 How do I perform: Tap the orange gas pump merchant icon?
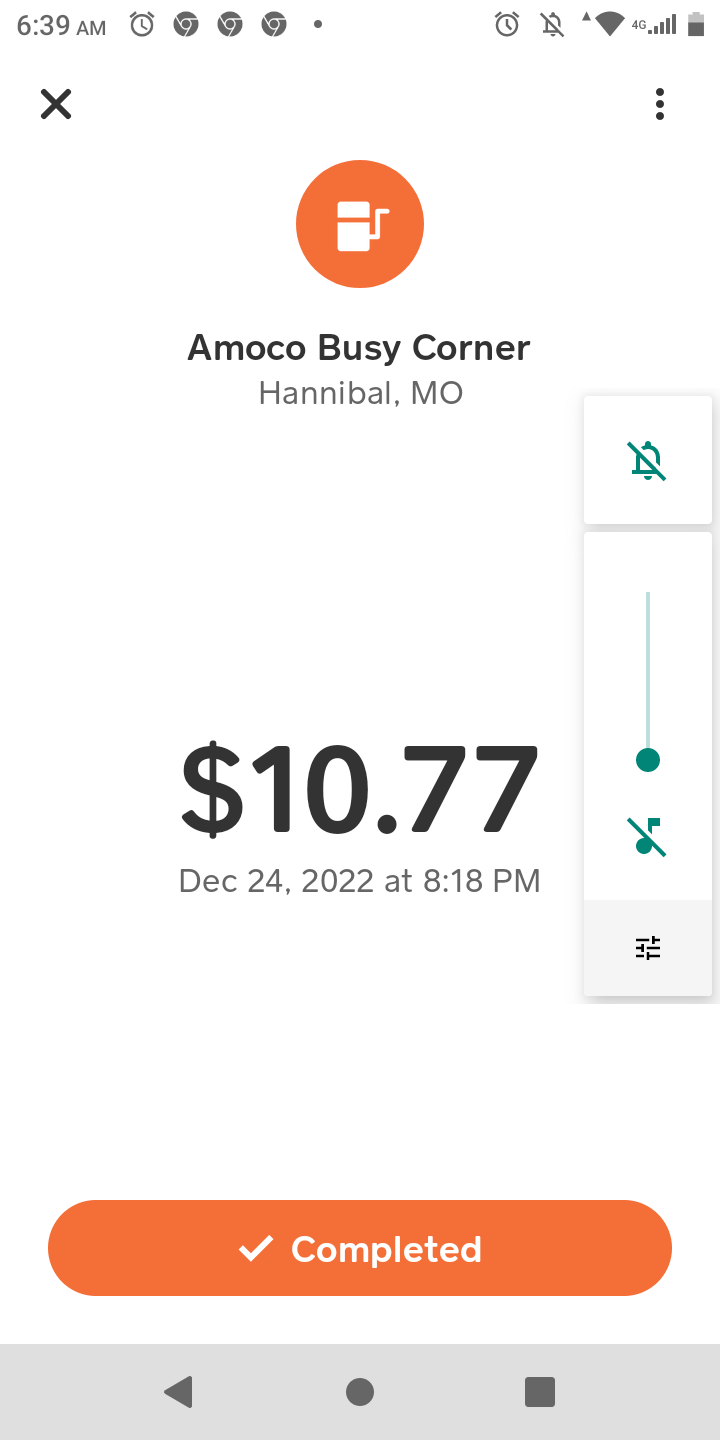pyautogui.click(x=360, y=224)
